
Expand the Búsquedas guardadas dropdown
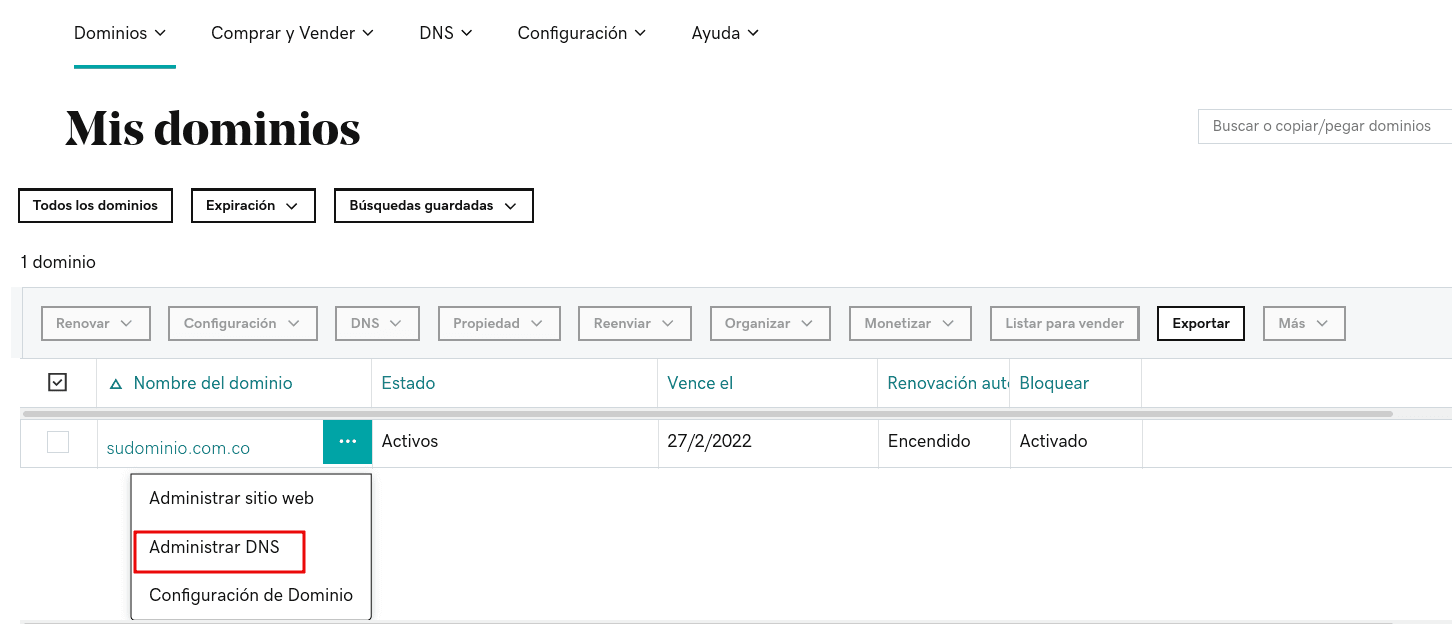point(433,205)
